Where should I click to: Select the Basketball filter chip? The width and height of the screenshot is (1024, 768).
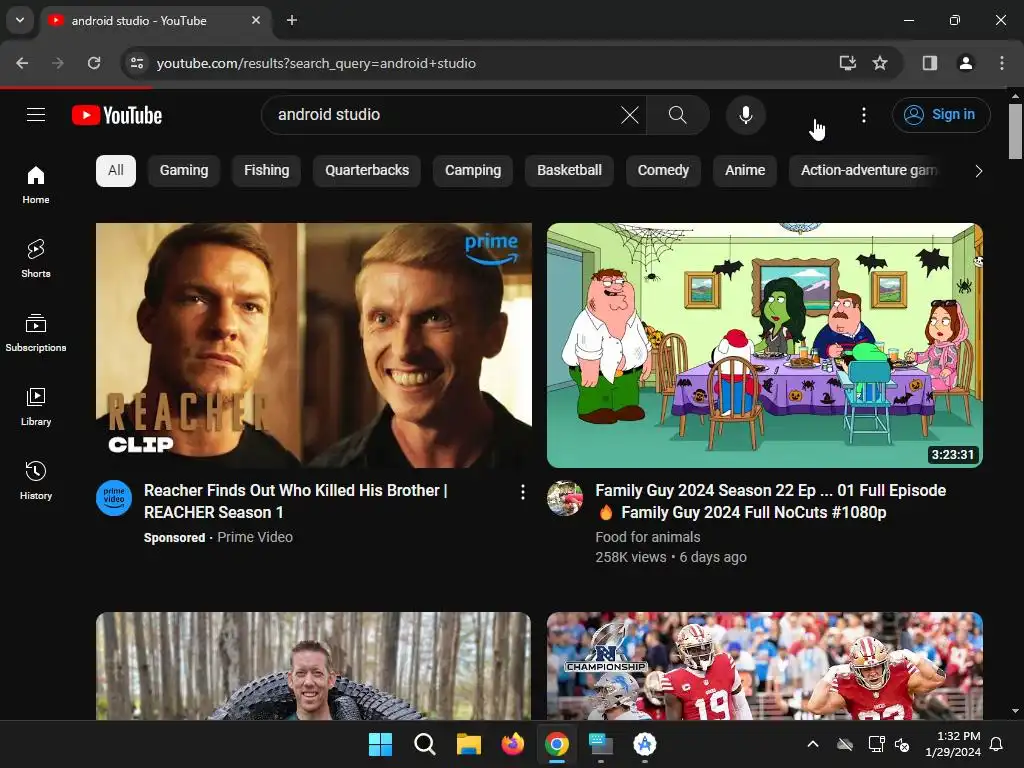[x=569, y=170]
